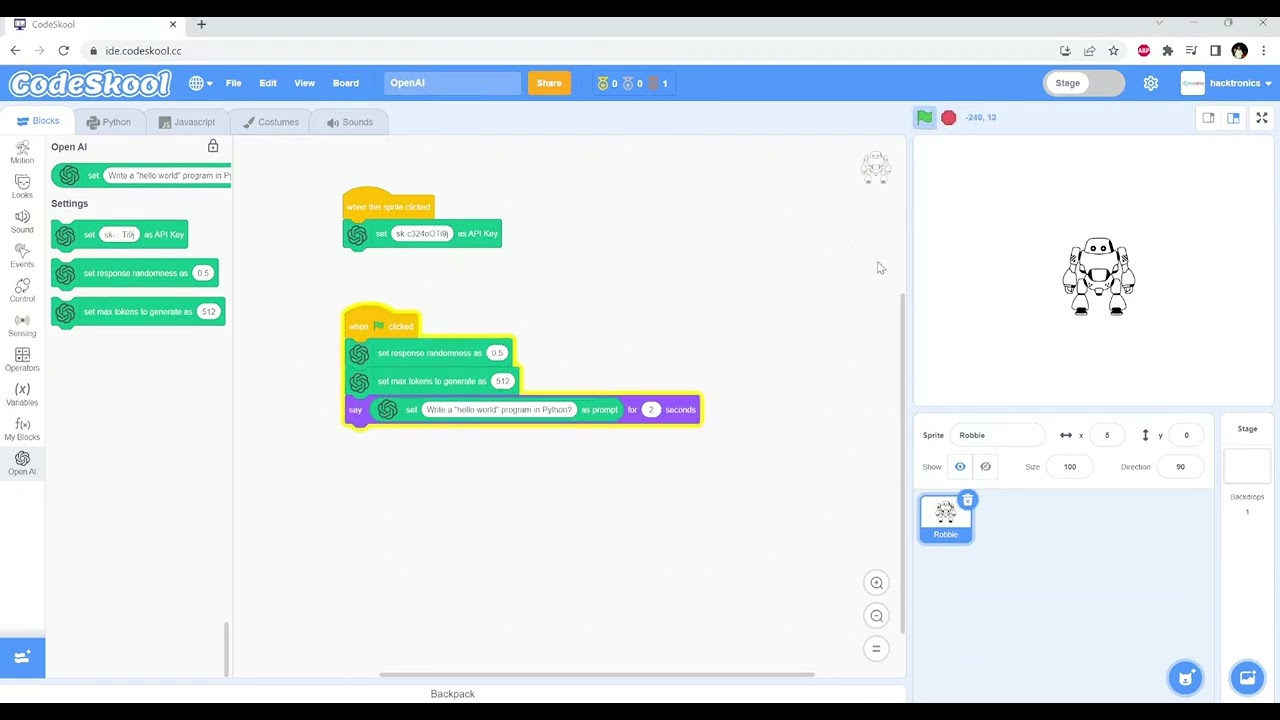The image size is (1280, 720).
Task: Open the Sound blocks category
Action: click(x=22, y=221)
